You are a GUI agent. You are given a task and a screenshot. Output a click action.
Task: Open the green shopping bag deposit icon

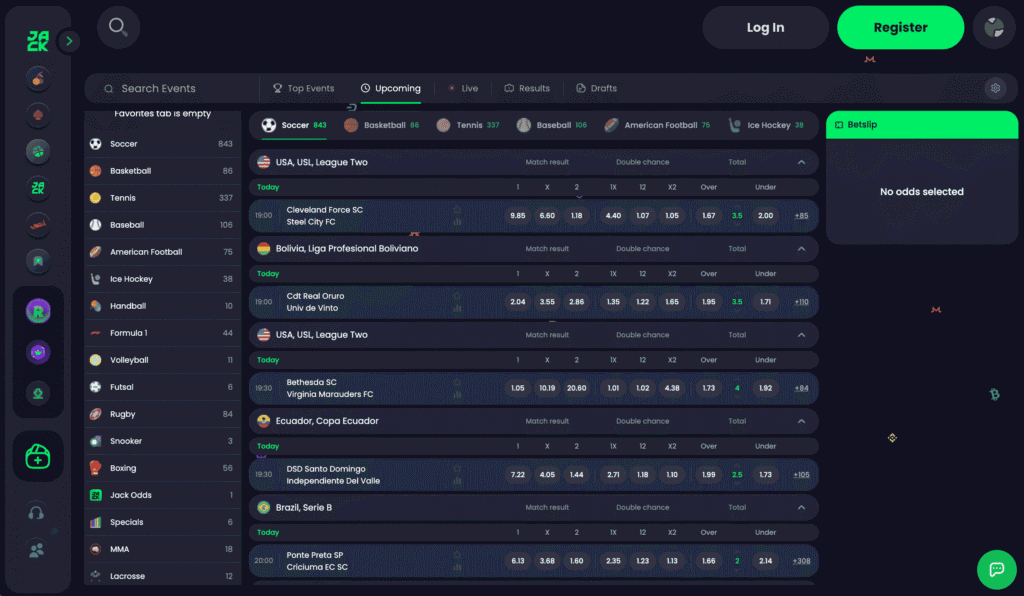click(38, 456)
